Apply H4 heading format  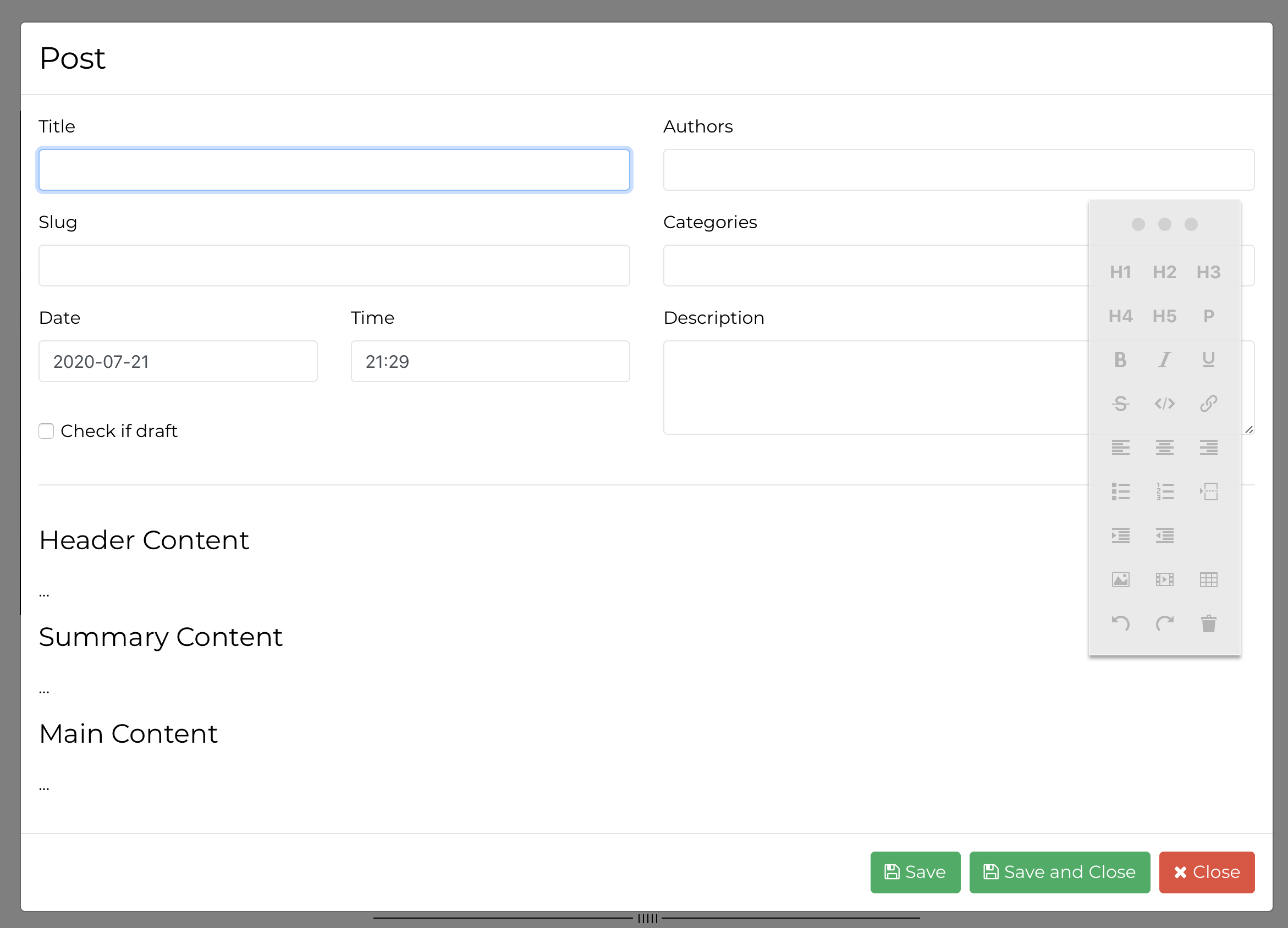pos(1120,316)
